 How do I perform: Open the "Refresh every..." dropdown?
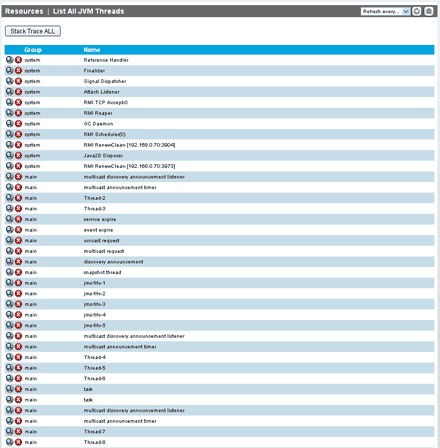(385, 11)
